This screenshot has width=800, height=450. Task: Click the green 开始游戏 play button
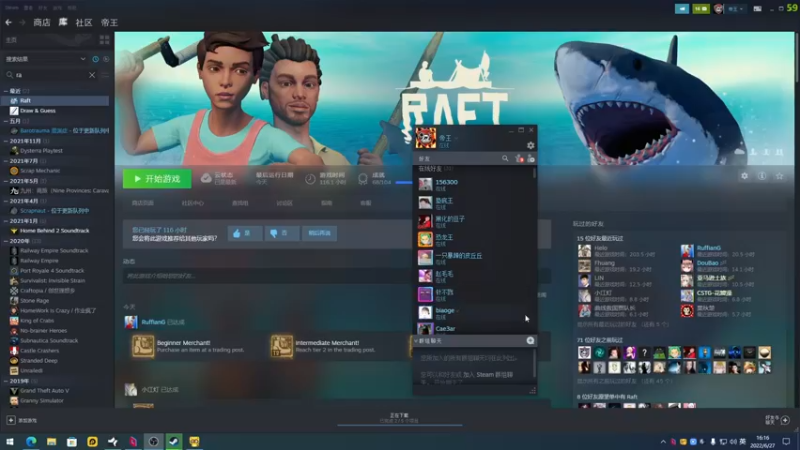click(157, 179)
